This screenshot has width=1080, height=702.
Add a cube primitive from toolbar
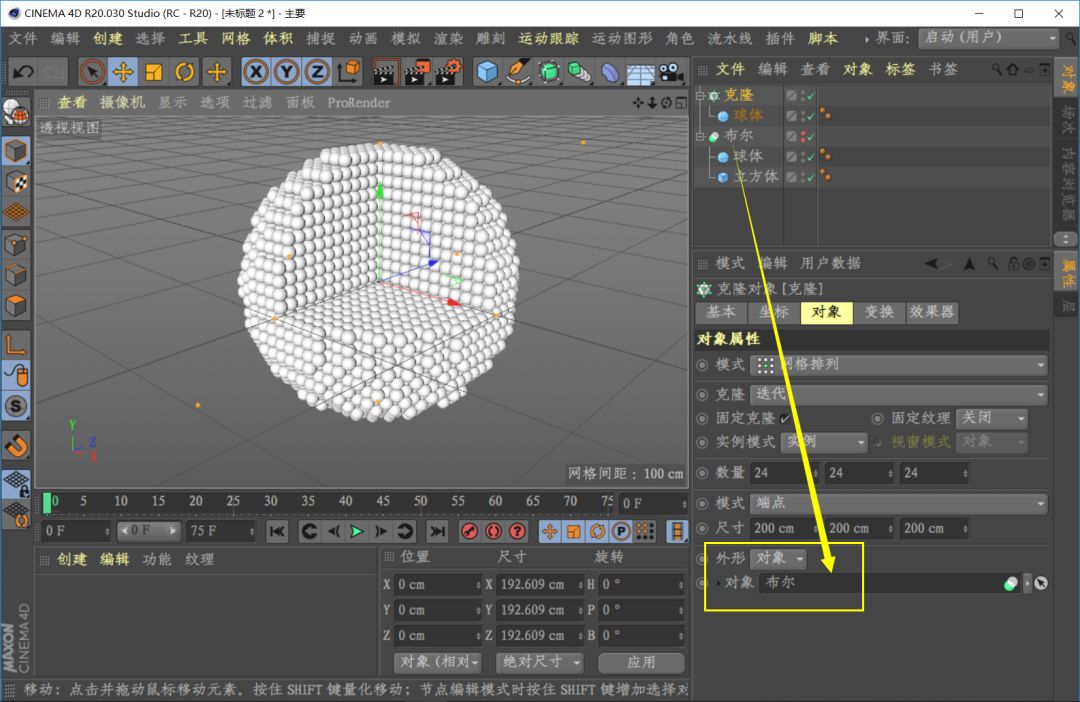(x=487, y=72)
